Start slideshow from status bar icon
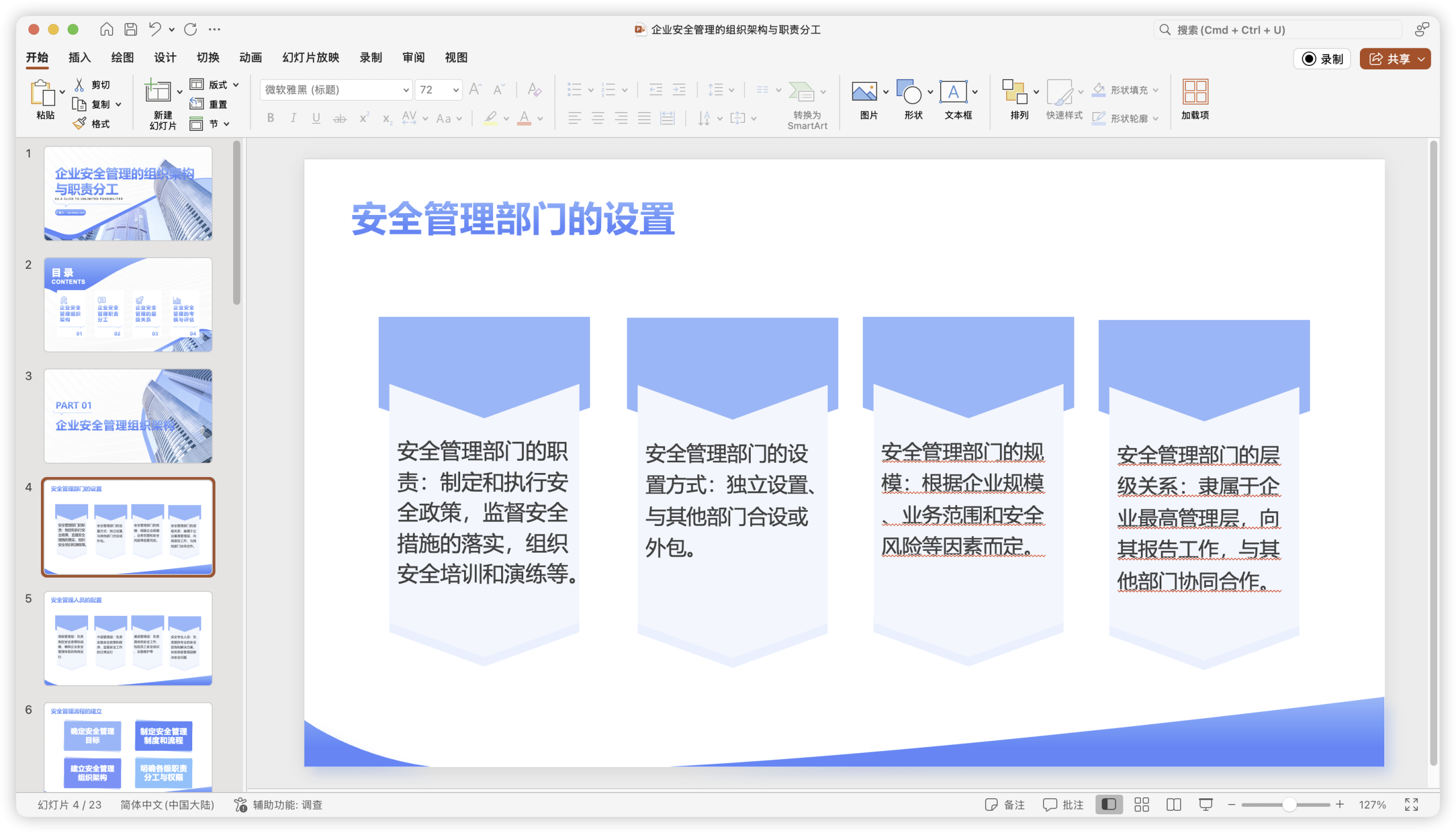Viewport: 1456px width, 833px height. point(1206,805)
